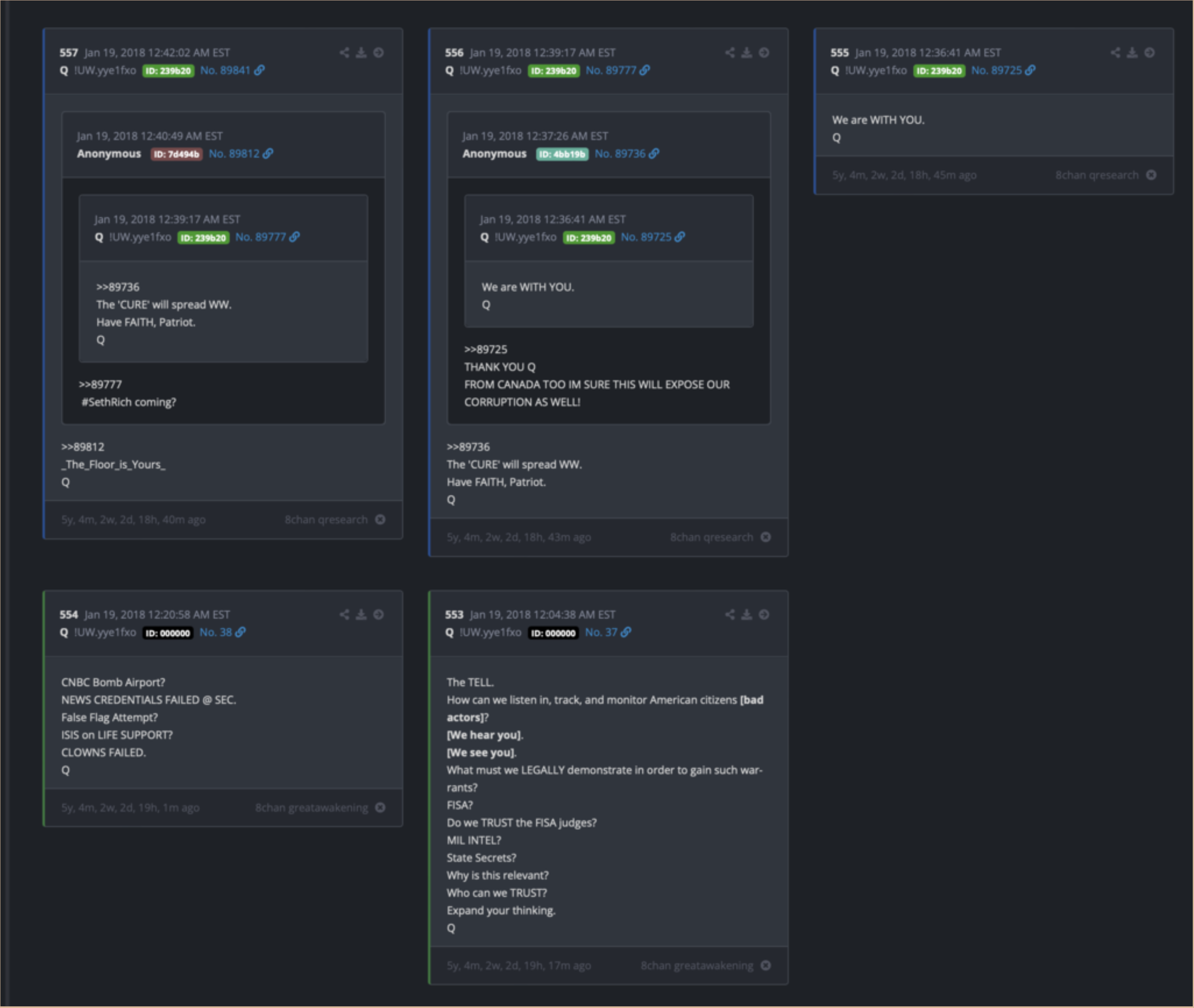
Task: Click the share icon on post 557
Action: 344,53
